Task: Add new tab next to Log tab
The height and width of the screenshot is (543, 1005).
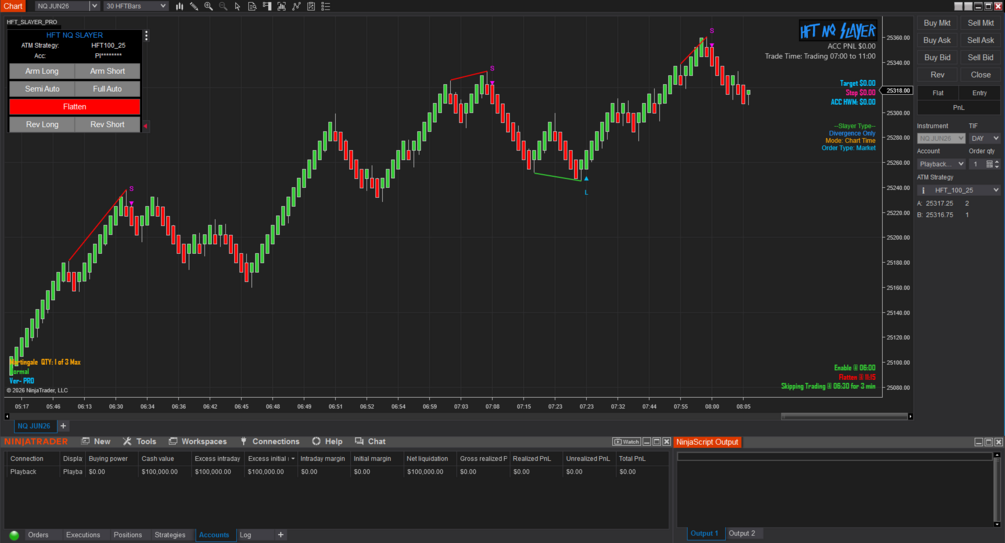Action: click(280, 535)
